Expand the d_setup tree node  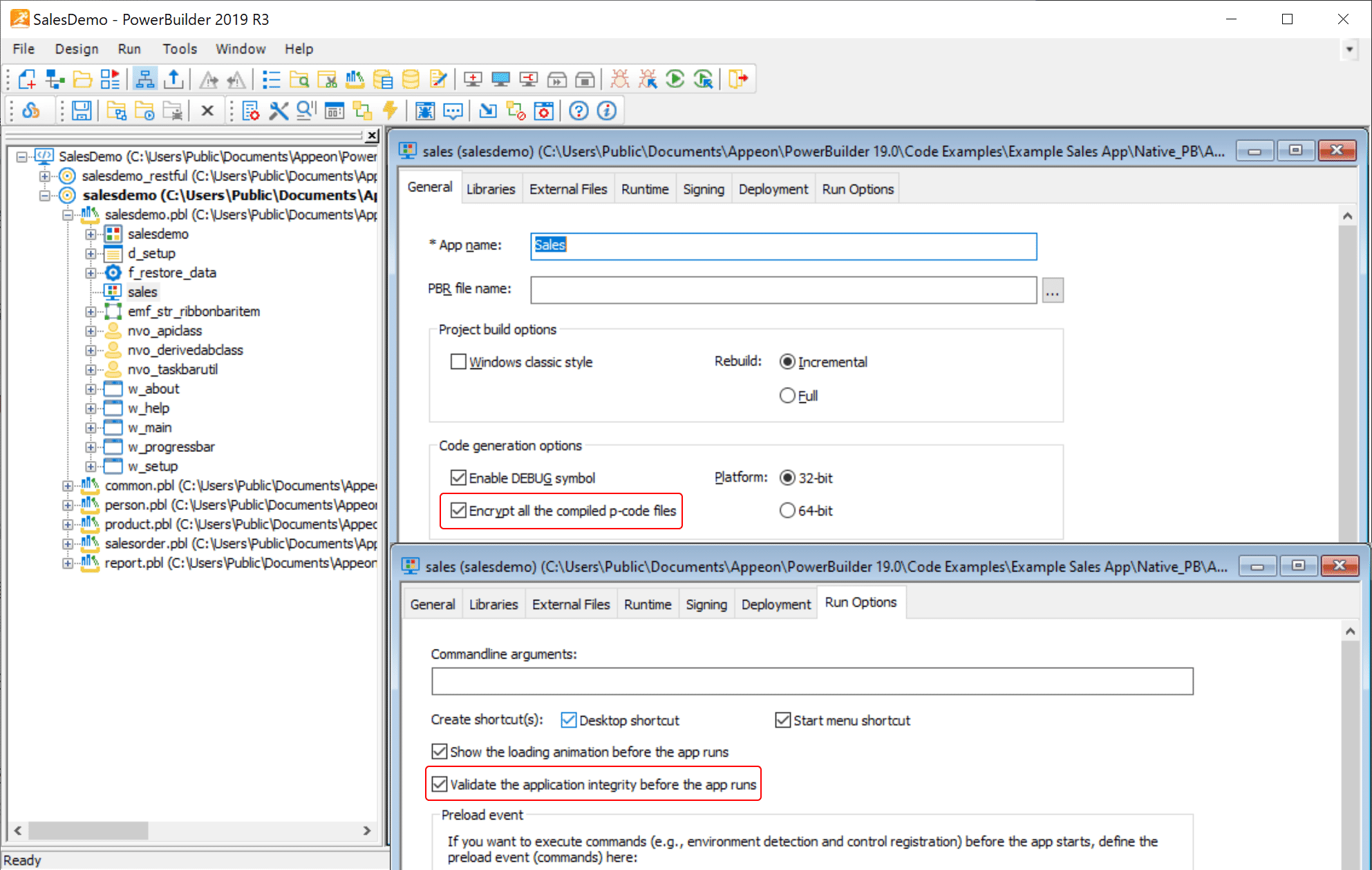pyautogui.click(x=91, y=254)
